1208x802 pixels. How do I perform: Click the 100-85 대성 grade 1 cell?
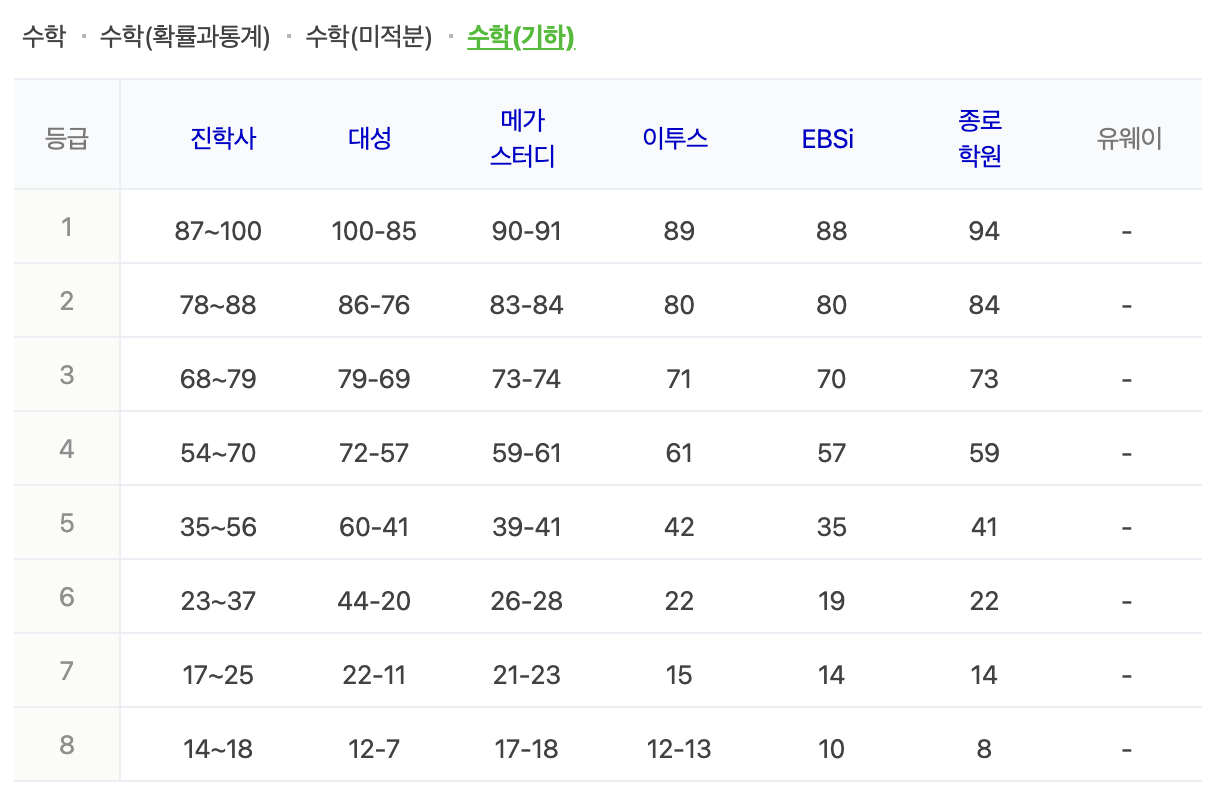click(371, 230)
